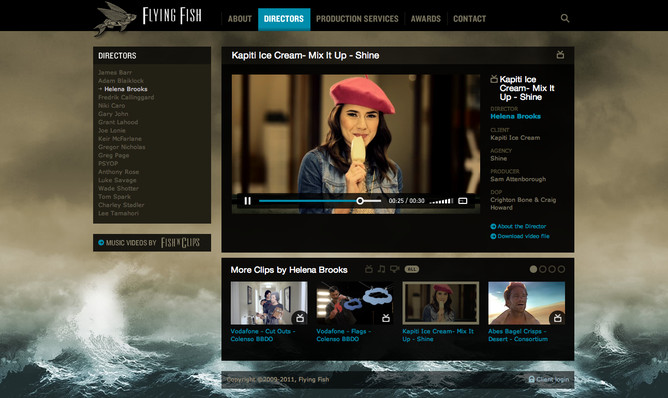668x398 pixels.
Task: Filter clips by music note icon
Action: 382,269
